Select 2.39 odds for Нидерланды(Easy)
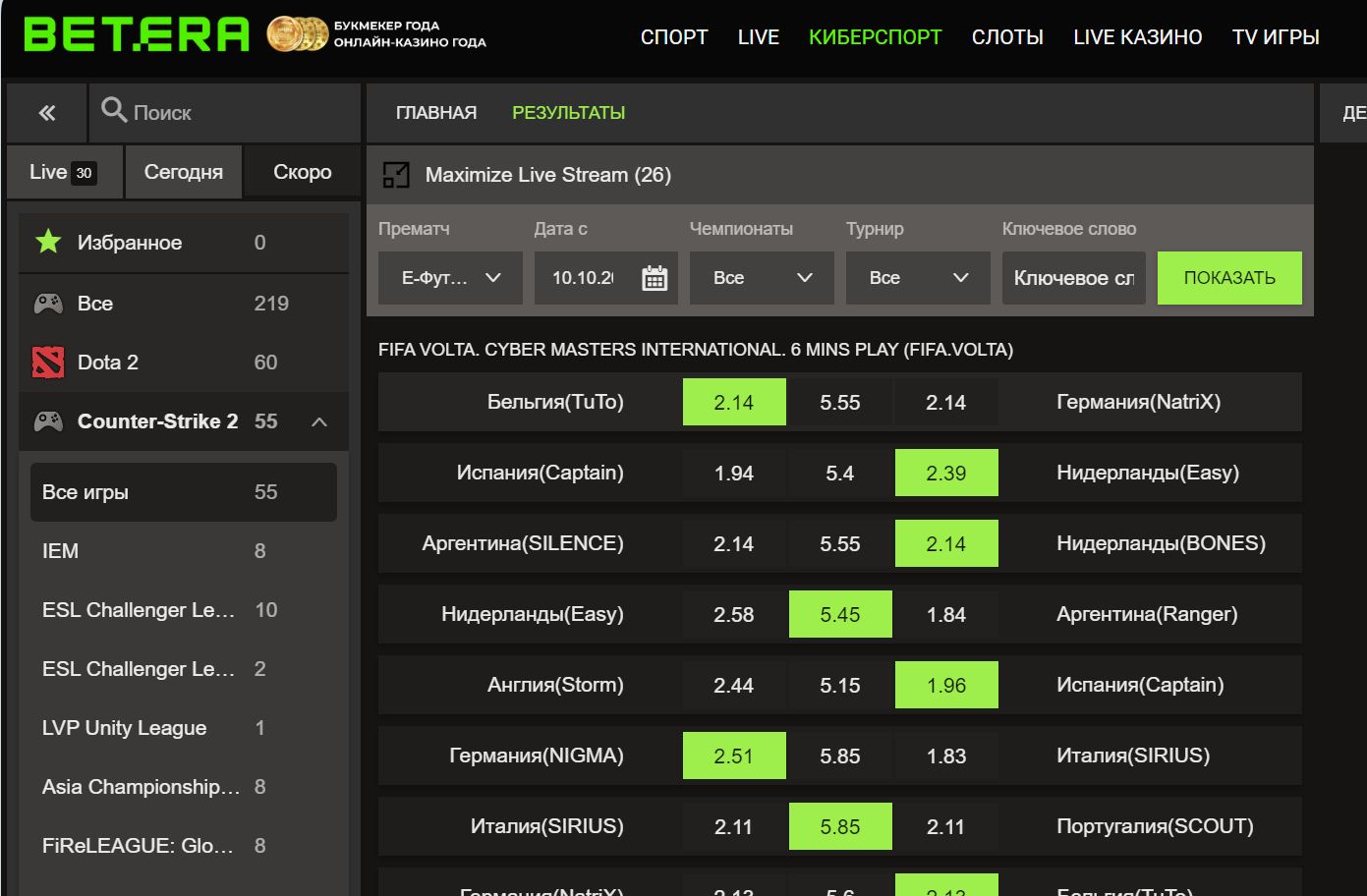 click(946, 473)
